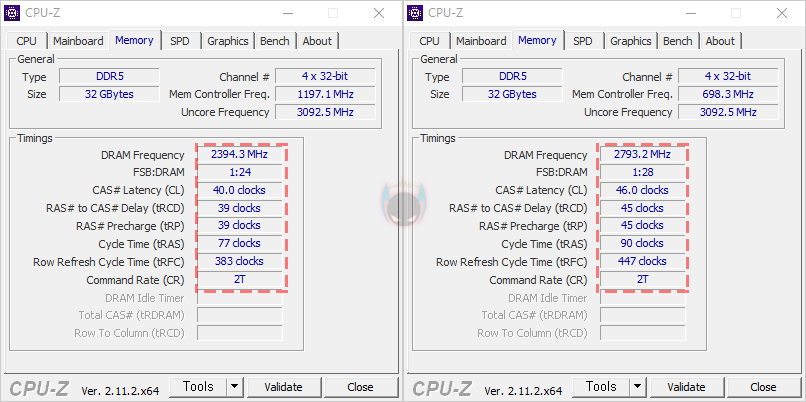This screenshot has height=402, width=806.
Task: Click empty Total CAS# (tRDRAM) field, right window
Action: tap(643, 315)
